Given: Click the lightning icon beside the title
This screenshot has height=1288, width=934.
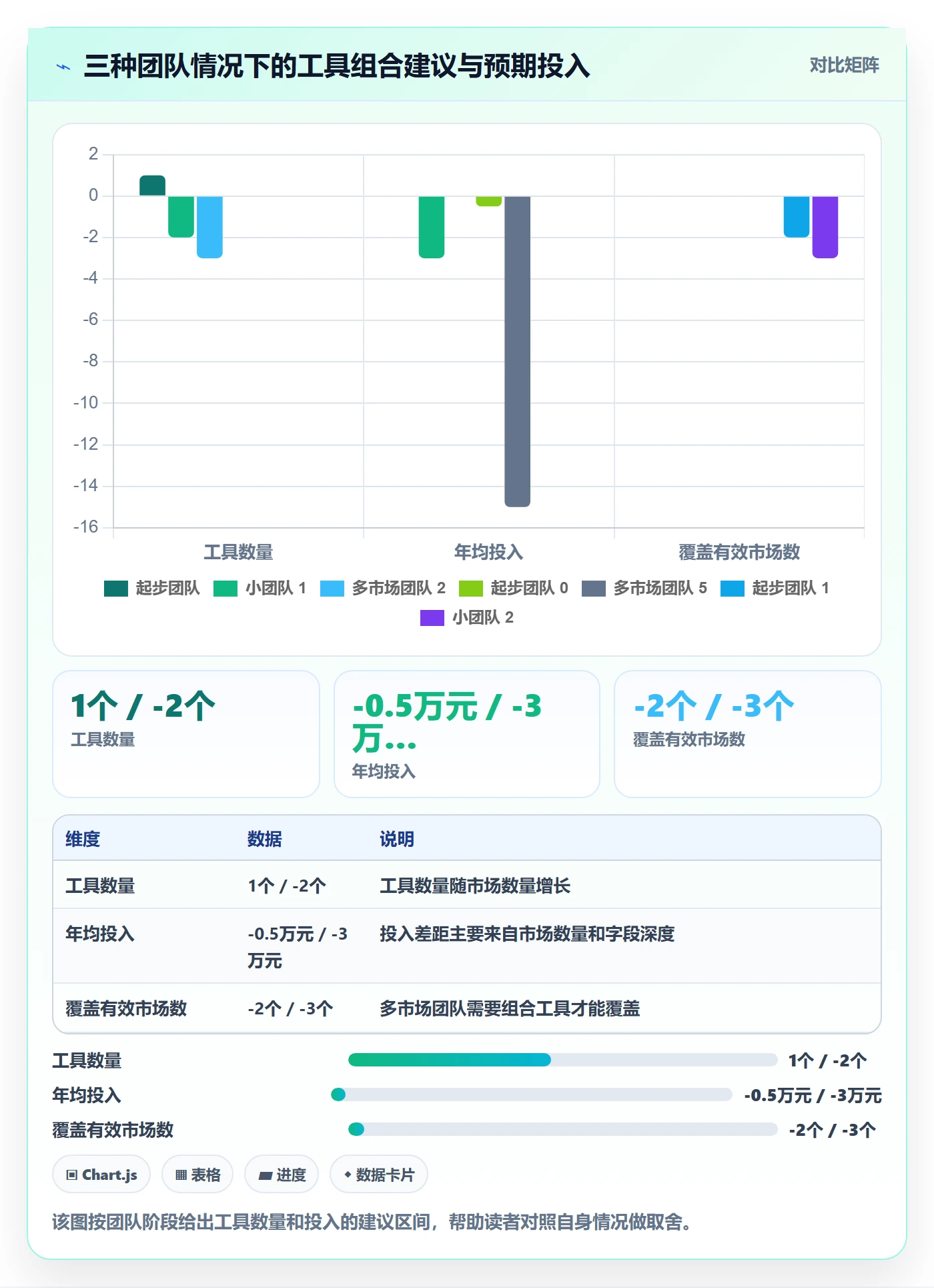Looking at the screenshot, I should tap(63, 67).
